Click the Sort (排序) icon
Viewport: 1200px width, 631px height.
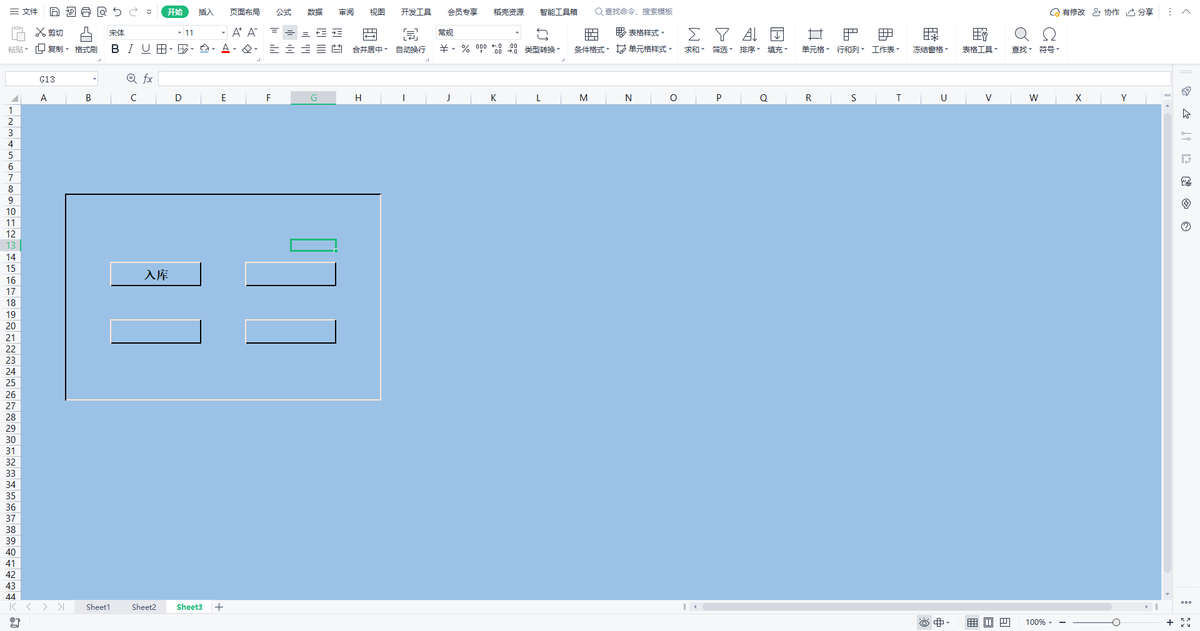[x=749, y=34]
